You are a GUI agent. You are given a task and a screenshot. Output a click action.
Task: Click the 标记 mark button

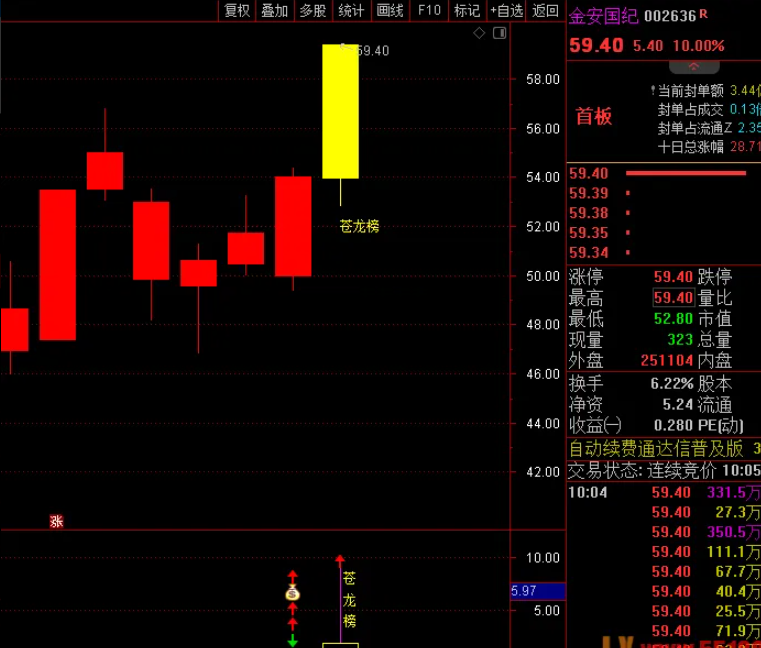pos(467,10)
